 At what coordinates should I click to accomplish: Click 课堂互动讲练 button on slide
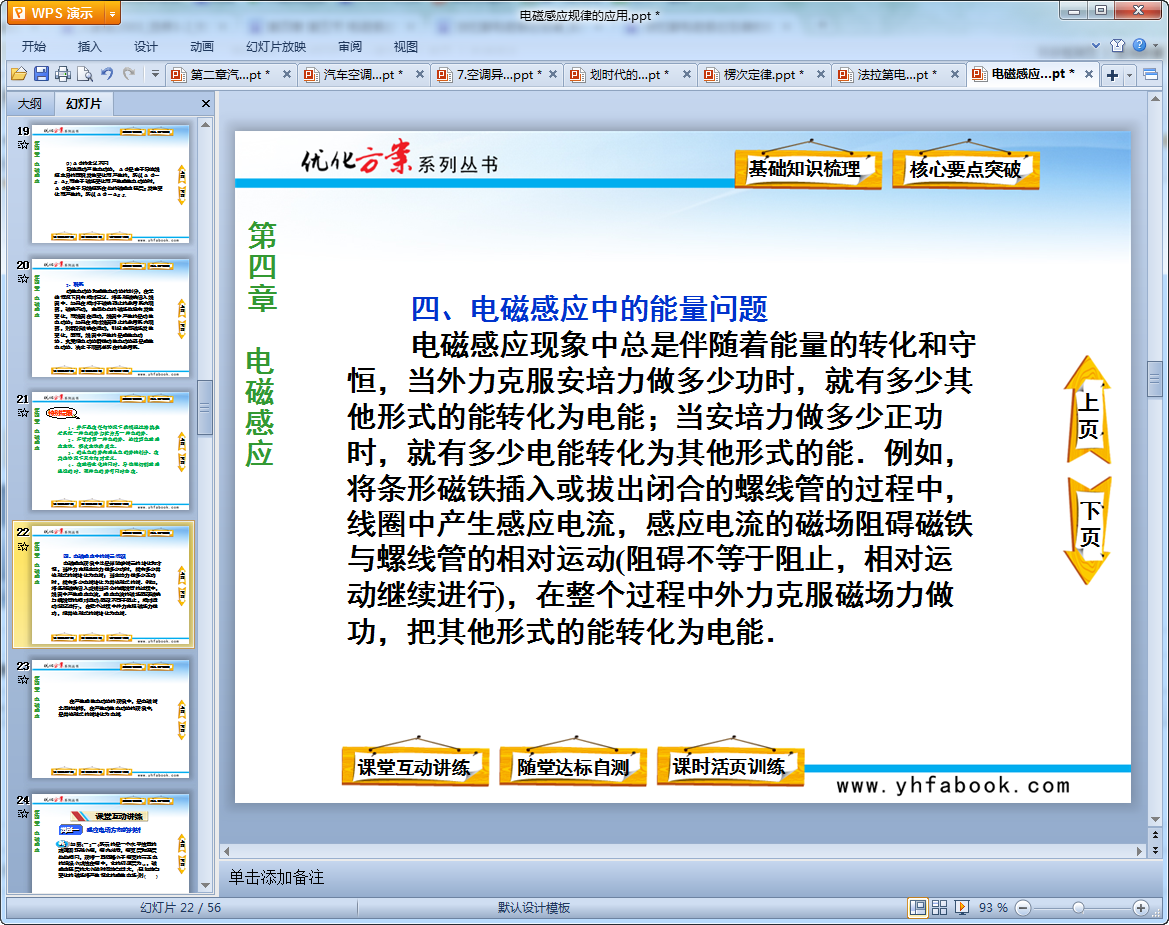[415, 766]
